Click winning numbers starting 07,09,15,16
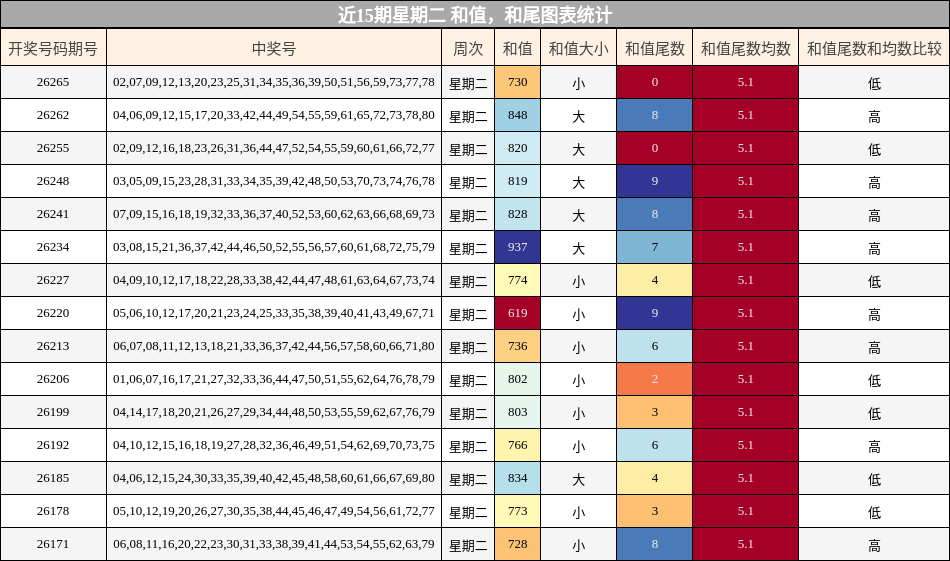This screenshot has height=561, width=950. pyautogui.click(x=274, y=214)
